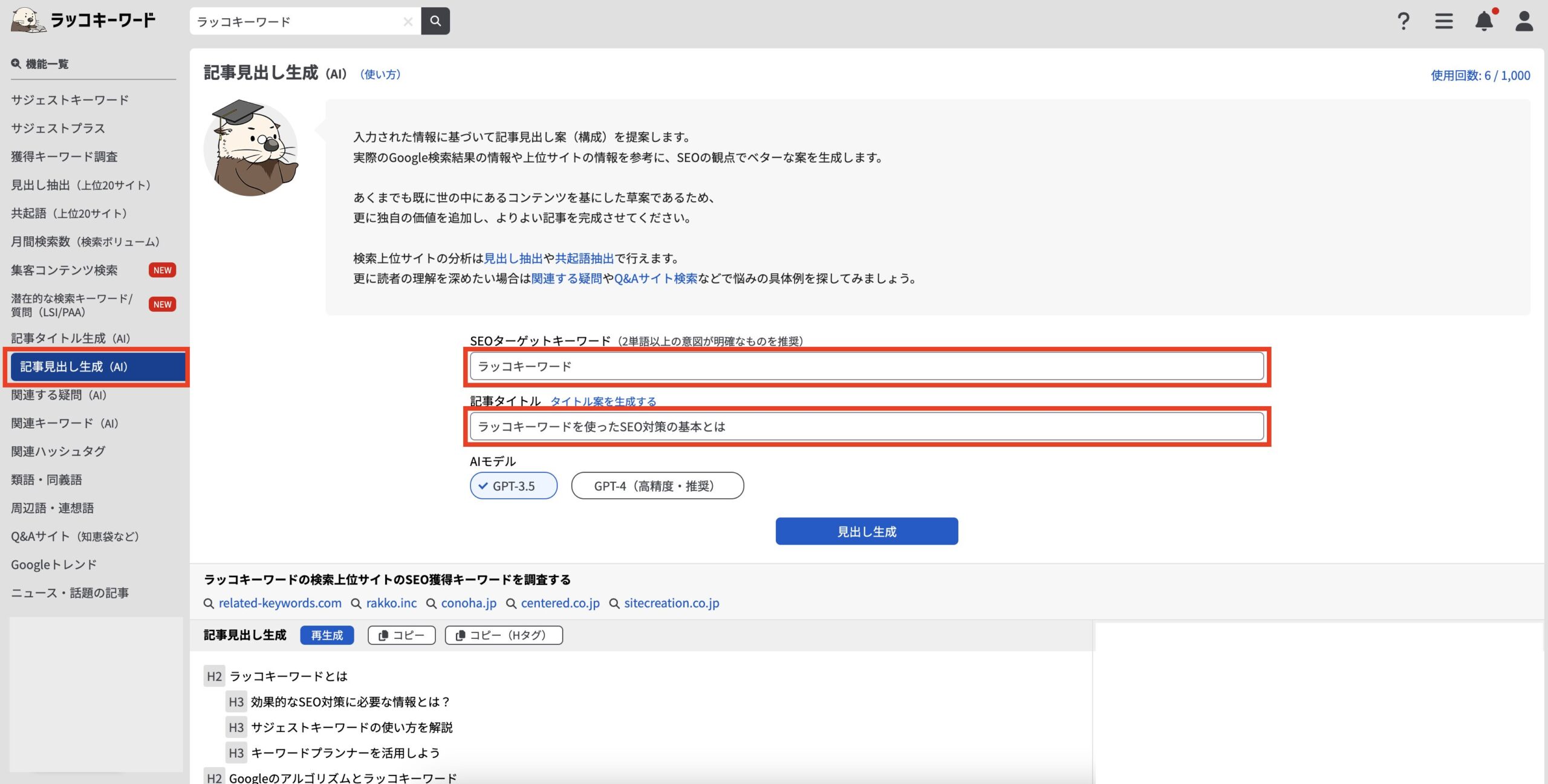Click magnifier icon next to rakko.inc
1548x784 pixels.
(356, 603)
